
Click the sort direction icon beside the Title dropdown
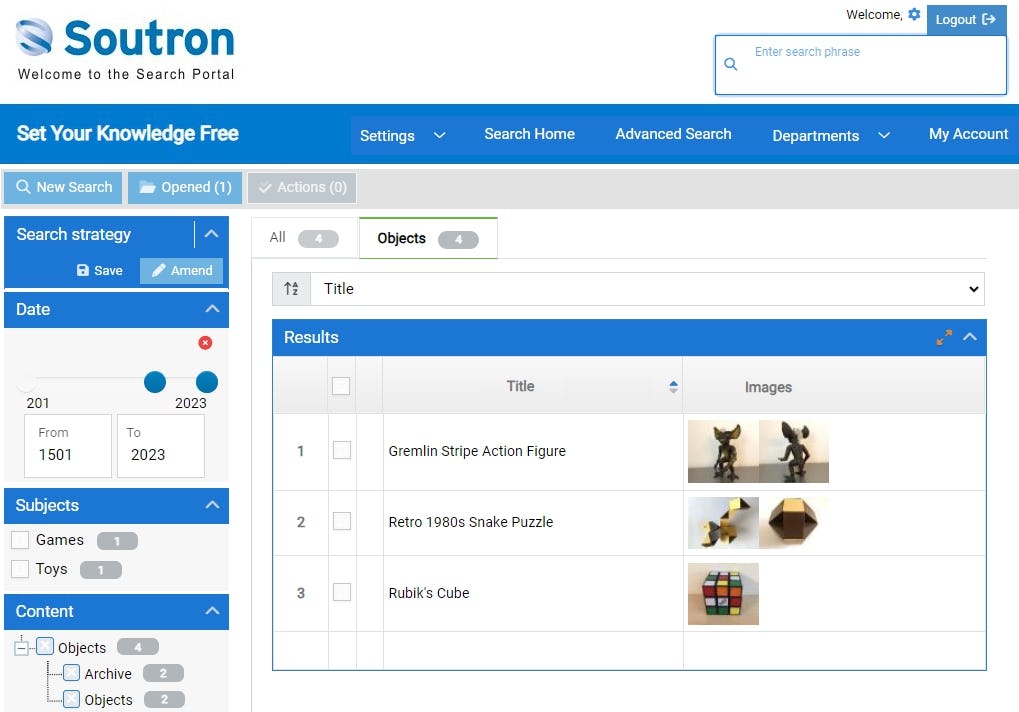coord(290,289)
